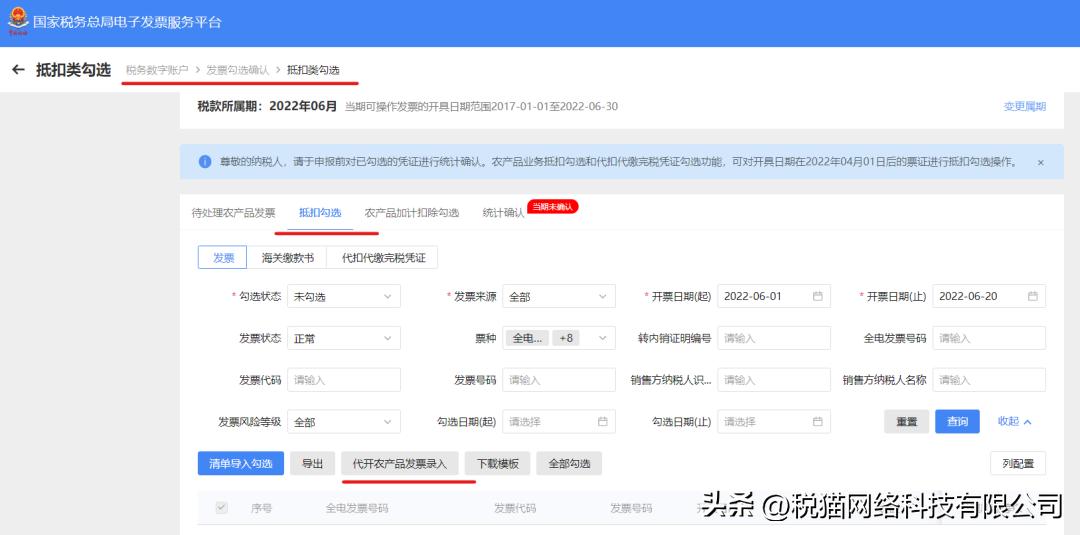Click the 序号 column header
This screenshot has height=535, width=1080.
click(x=261, y=508)
